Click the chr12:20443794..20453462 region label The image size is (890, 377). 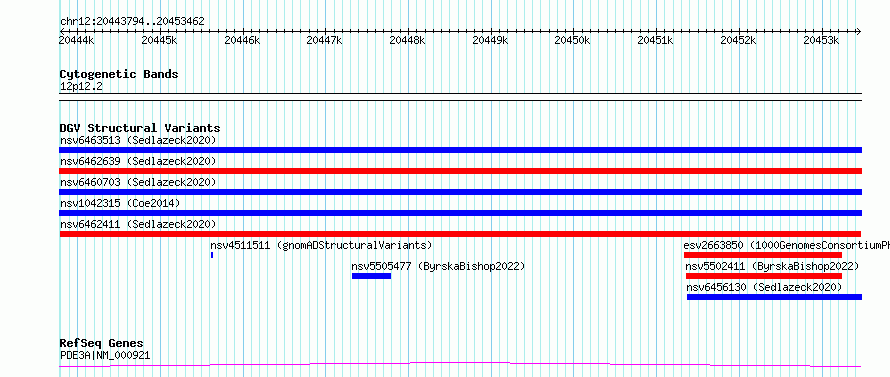tap(132, 22)
